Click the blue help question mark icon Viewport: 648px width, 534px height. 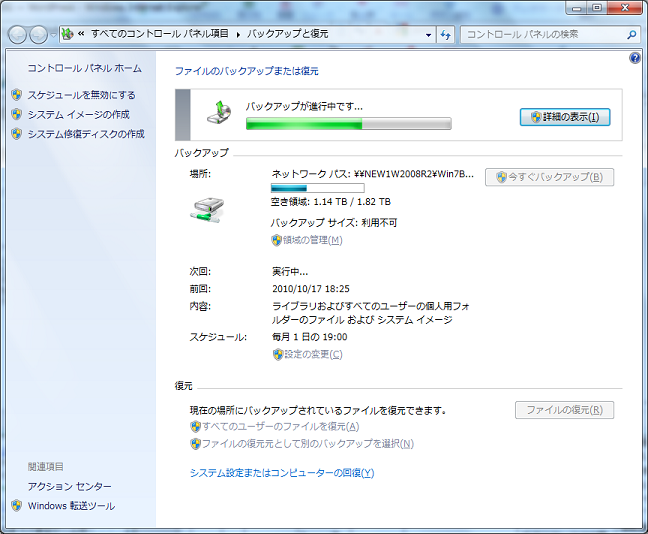(x=634, y=58)
